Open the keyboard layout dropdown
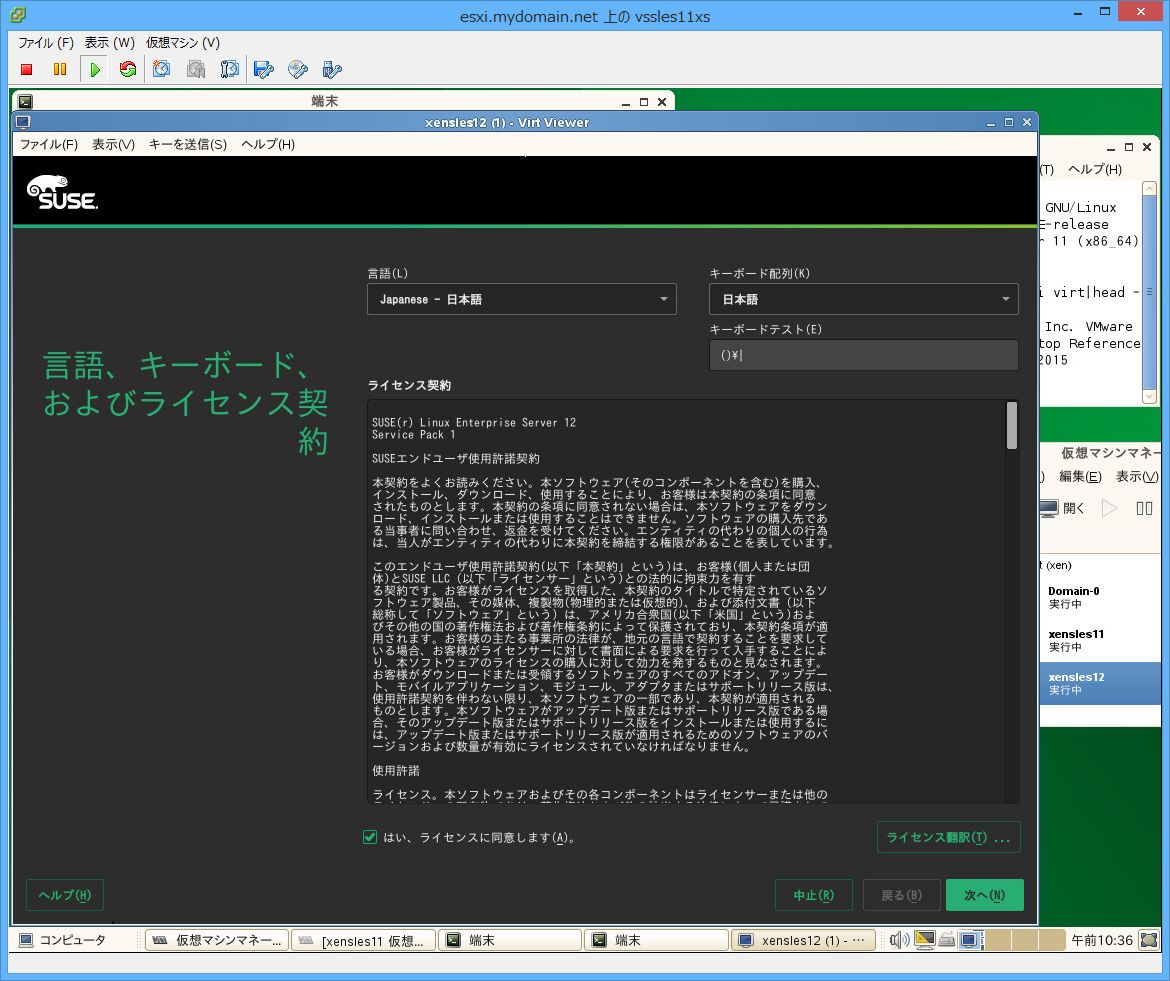The height and width of the screenshot is (981, 1170). point(863,299)
